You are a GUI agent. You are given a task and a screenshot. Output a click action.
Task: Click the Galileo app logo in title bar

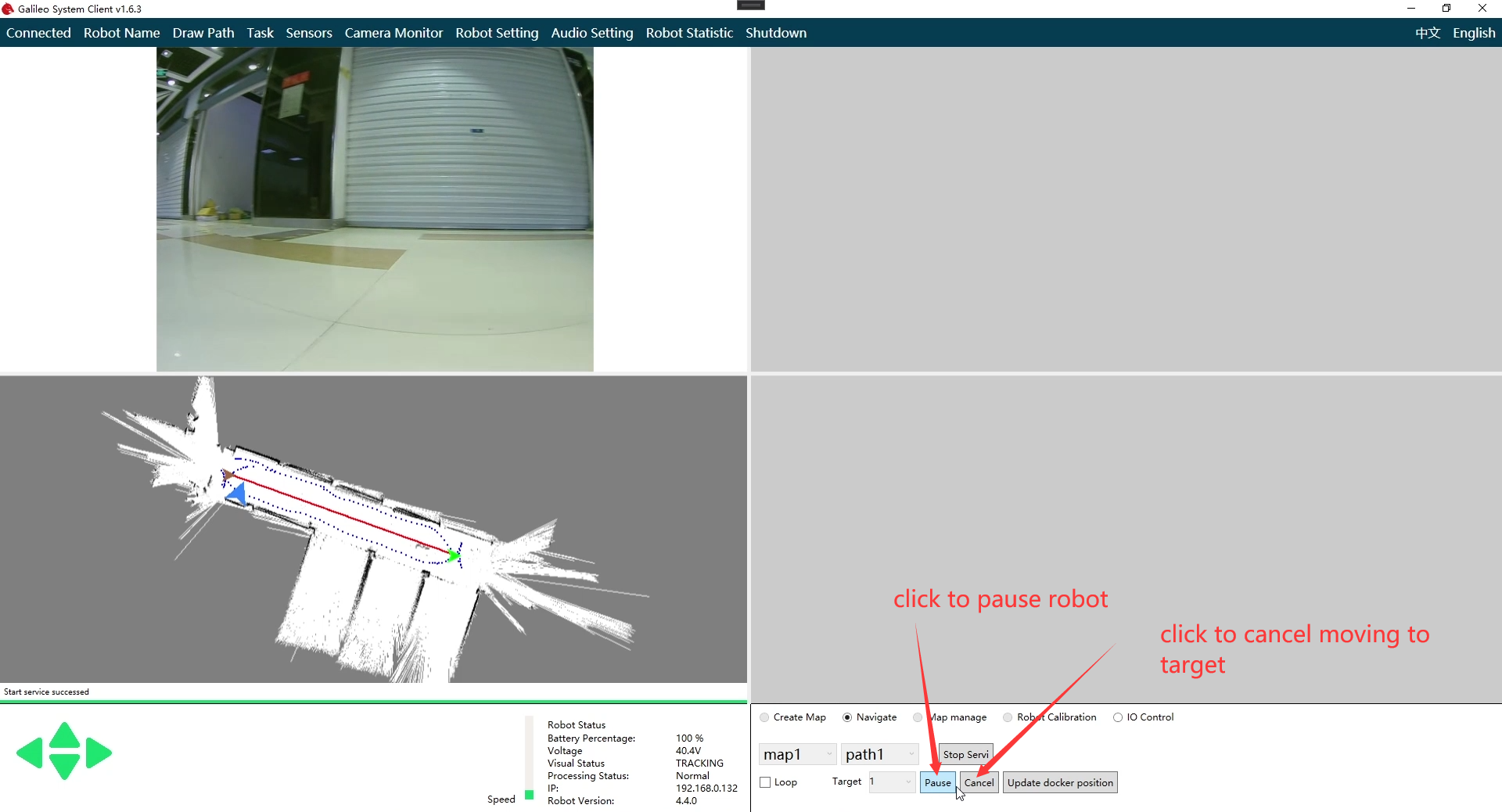tap(8, 9)
